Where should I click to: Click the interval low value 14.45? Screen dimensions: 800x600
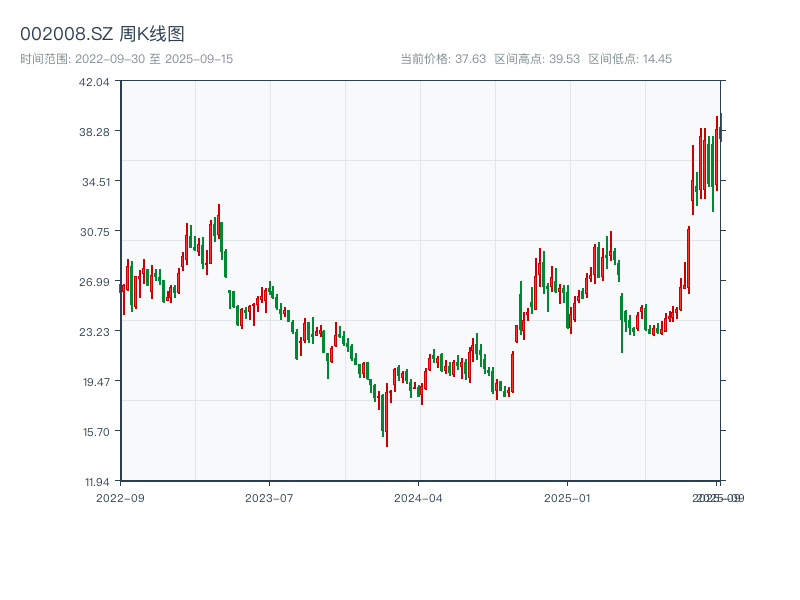657,59
